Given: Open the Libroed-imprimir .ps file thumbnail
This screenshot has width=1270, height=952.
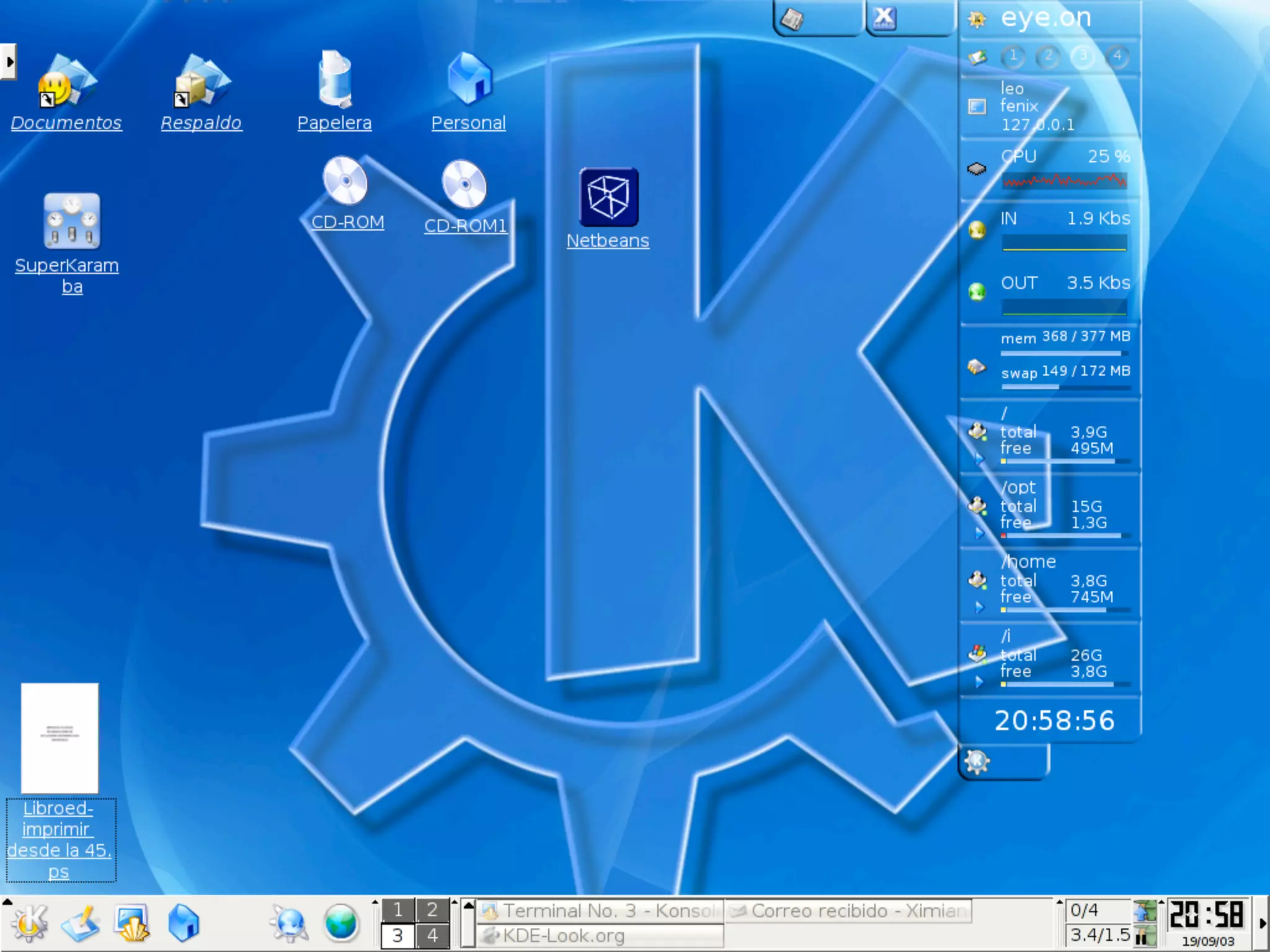Looking at the screenshot, I should click(x=60, y=738).
